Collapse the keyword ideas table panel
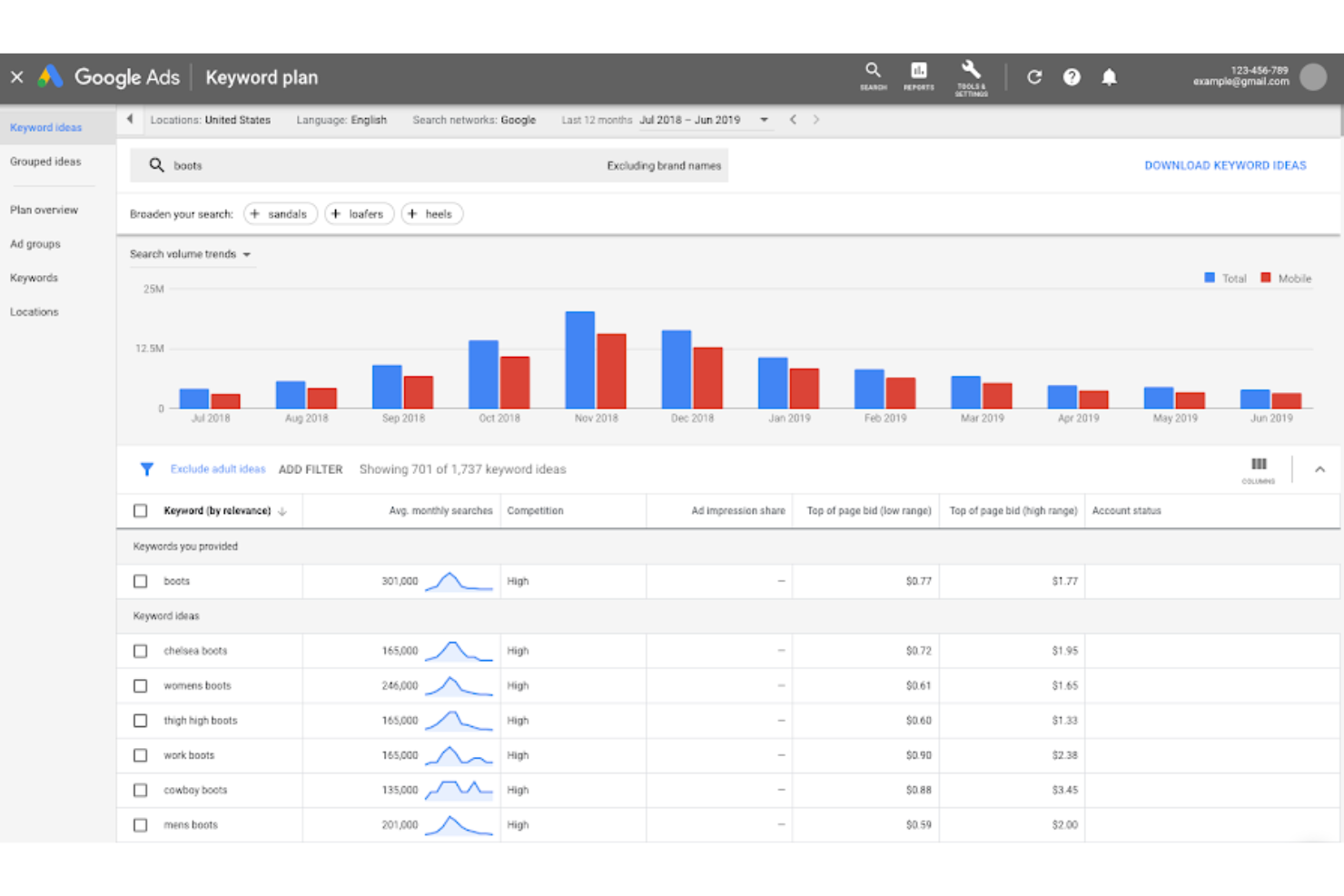The width and height of the screenshot is (1344, 896). (1319, 469)
